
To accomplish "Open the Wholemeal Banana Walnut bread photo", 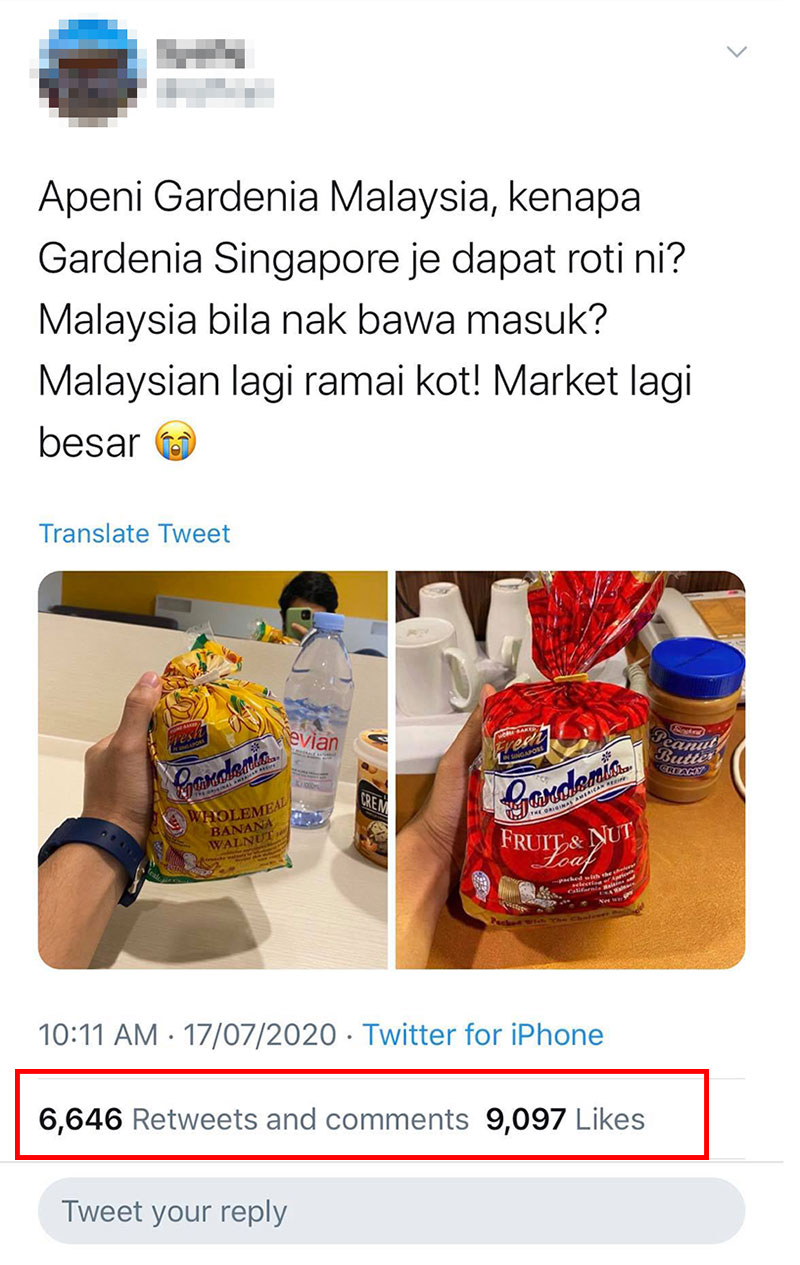I will 213,770.
